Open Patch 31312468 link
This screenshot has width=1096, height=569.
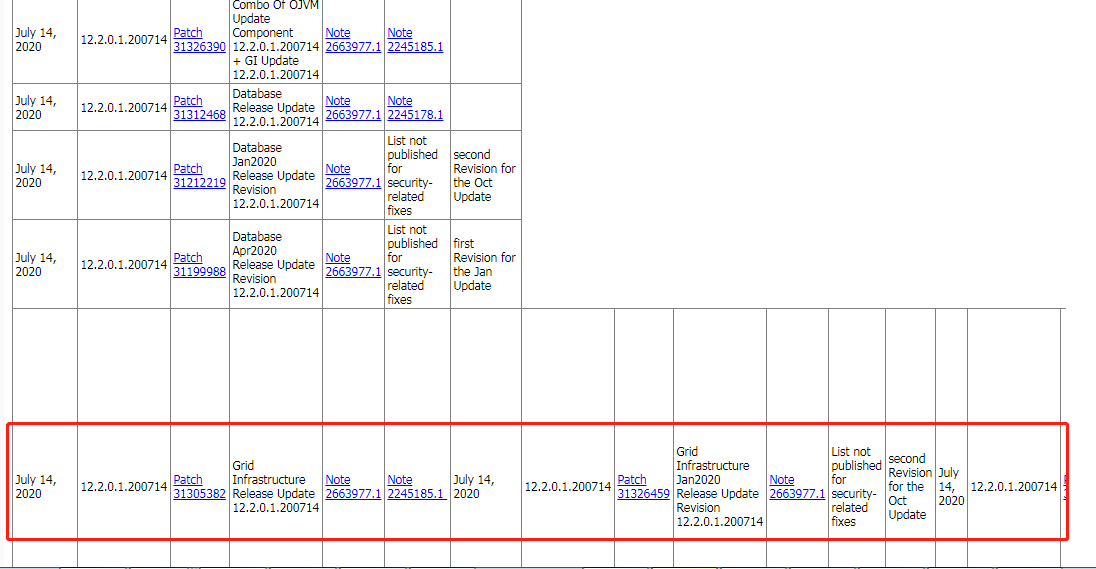click(199, 108)
